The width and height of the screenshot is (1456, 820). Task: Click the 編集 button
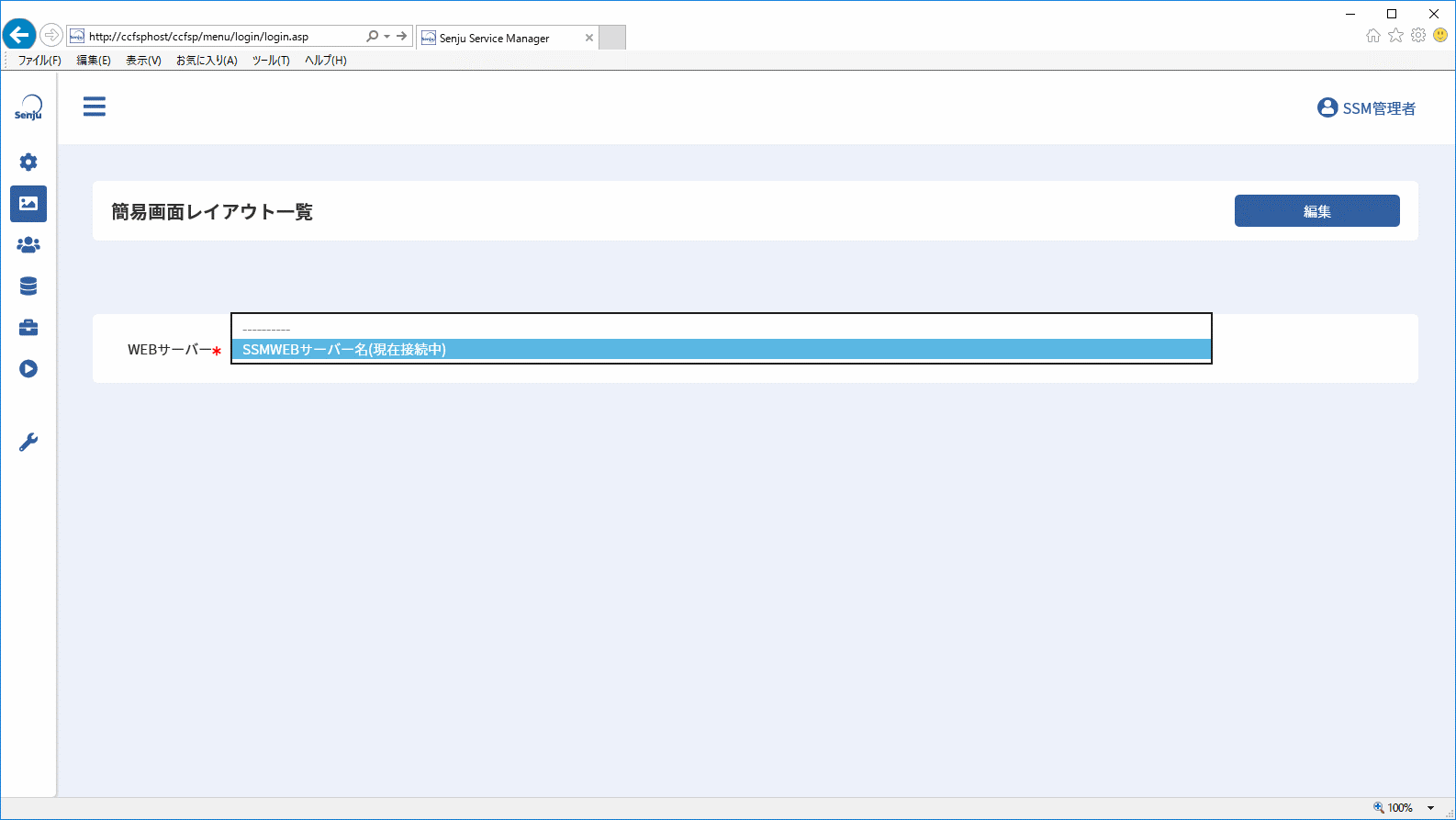pyautogui.click(x=1317, y=211)
